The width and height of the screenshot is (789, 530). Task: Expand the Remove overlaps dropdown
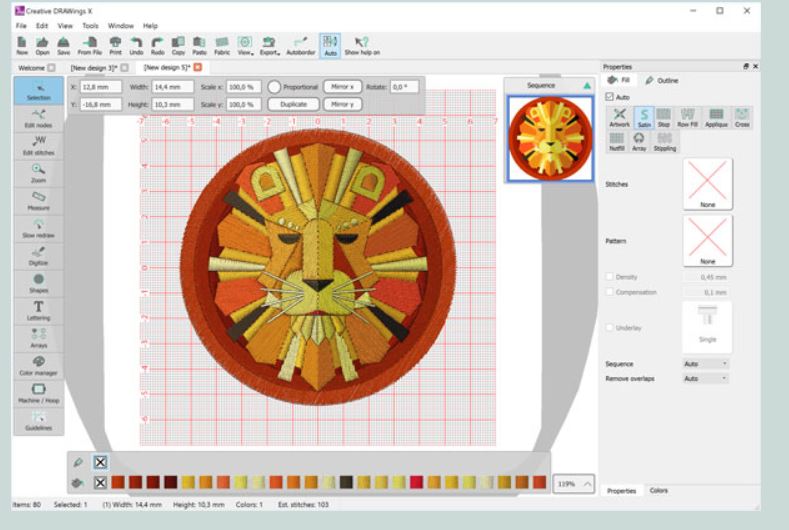pyautogui.click(x=706, y=379)
